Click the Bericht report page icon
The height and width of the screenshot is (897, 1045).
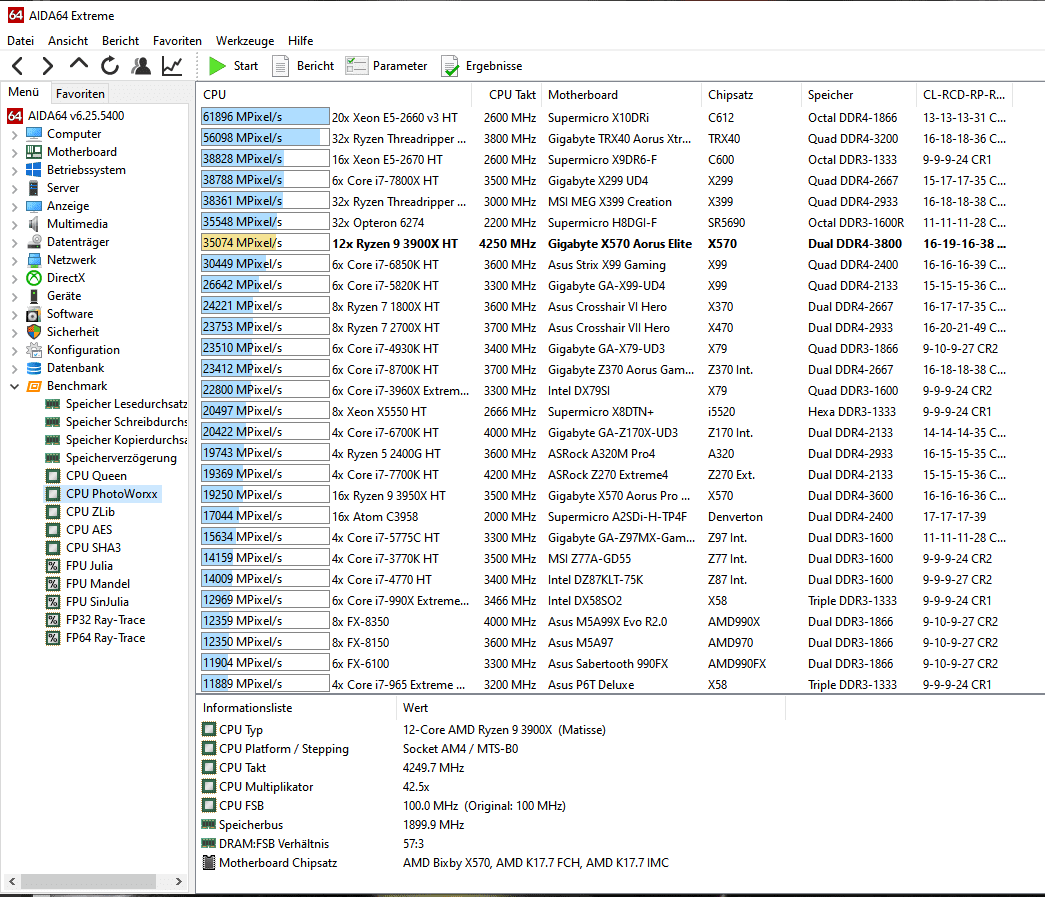(x=281, y=66)
